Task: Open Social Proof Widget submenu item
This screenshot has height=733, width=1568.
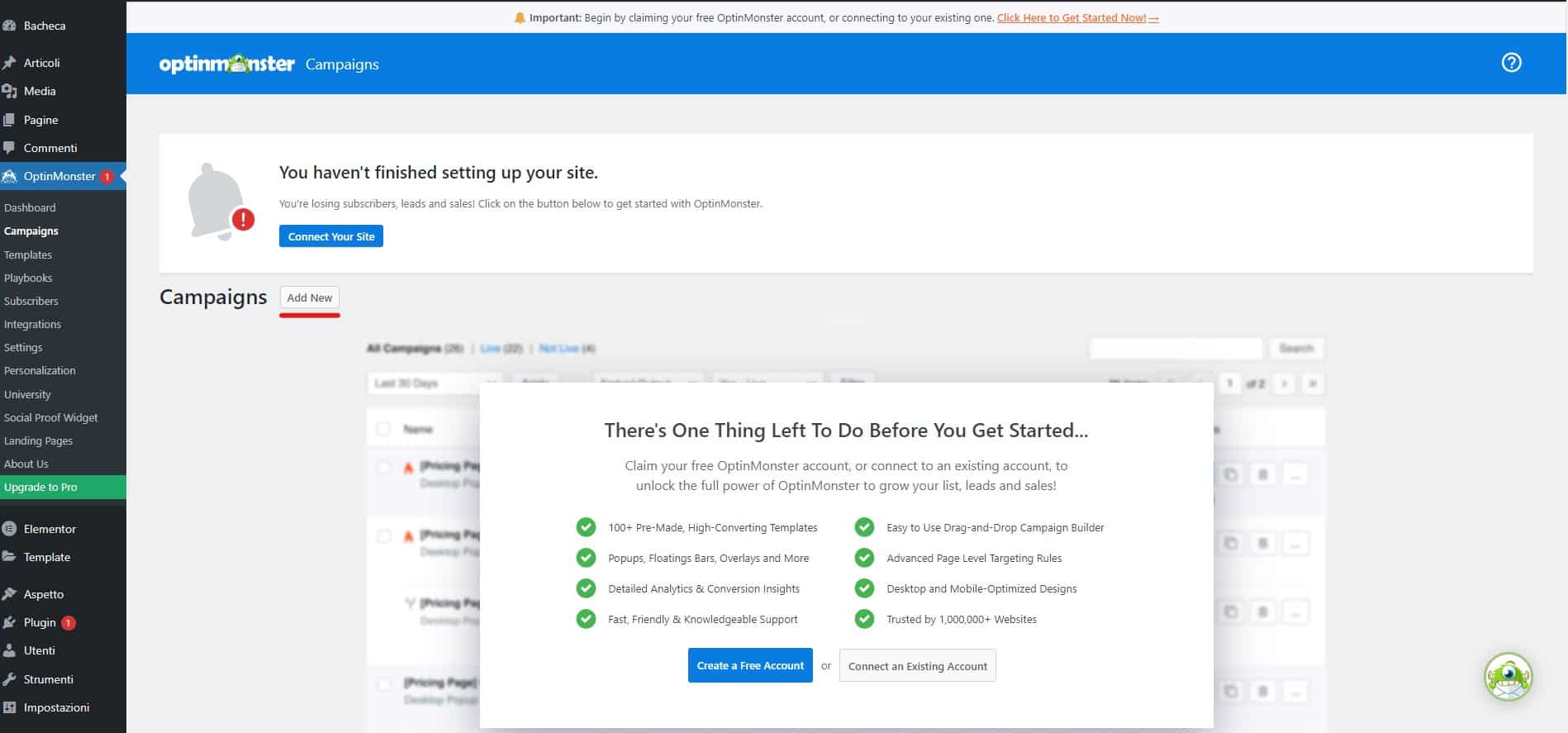Action: (51, 417)
